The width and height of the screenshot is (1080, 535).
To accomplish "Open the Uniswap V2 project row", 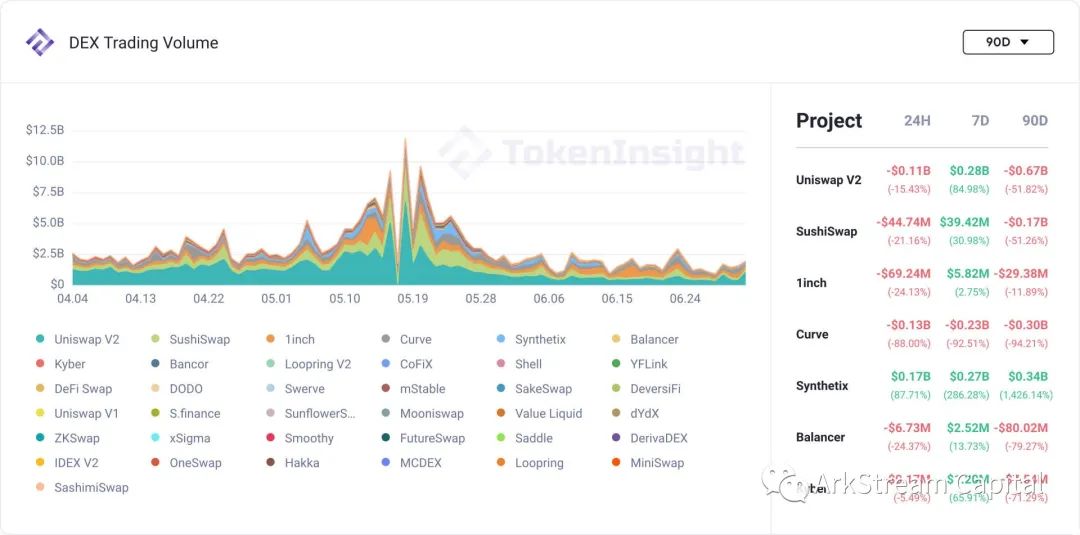I will click(922, 180).
